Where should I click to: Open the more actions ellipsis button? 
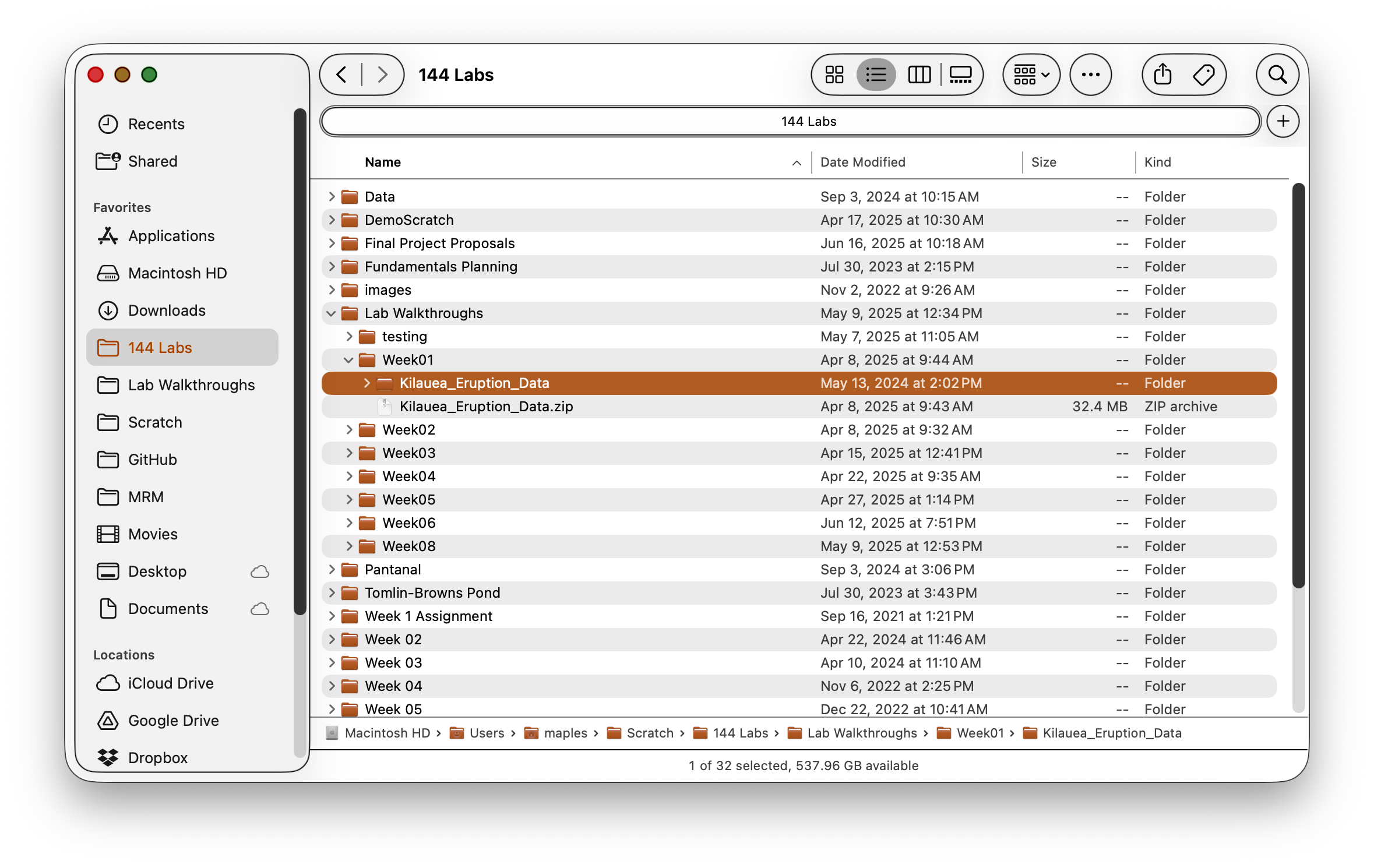1090,75
